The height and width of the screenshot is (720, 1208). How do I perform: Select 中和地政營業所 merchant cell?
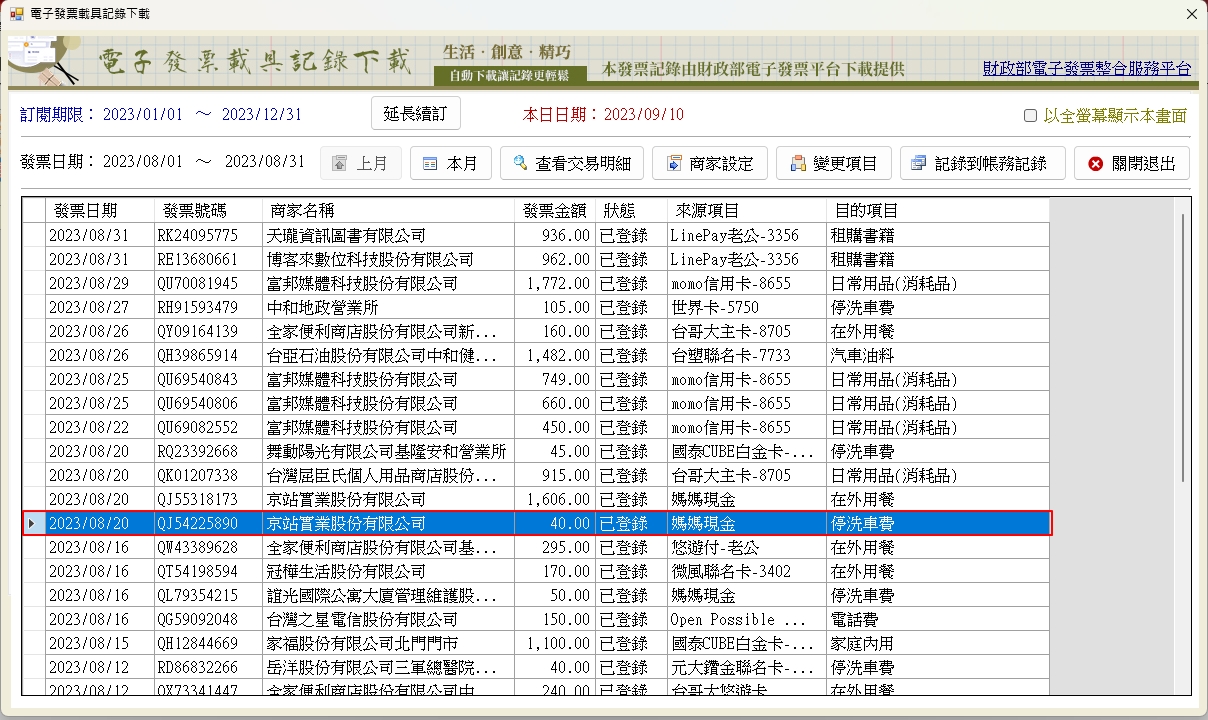pos(388,308)
